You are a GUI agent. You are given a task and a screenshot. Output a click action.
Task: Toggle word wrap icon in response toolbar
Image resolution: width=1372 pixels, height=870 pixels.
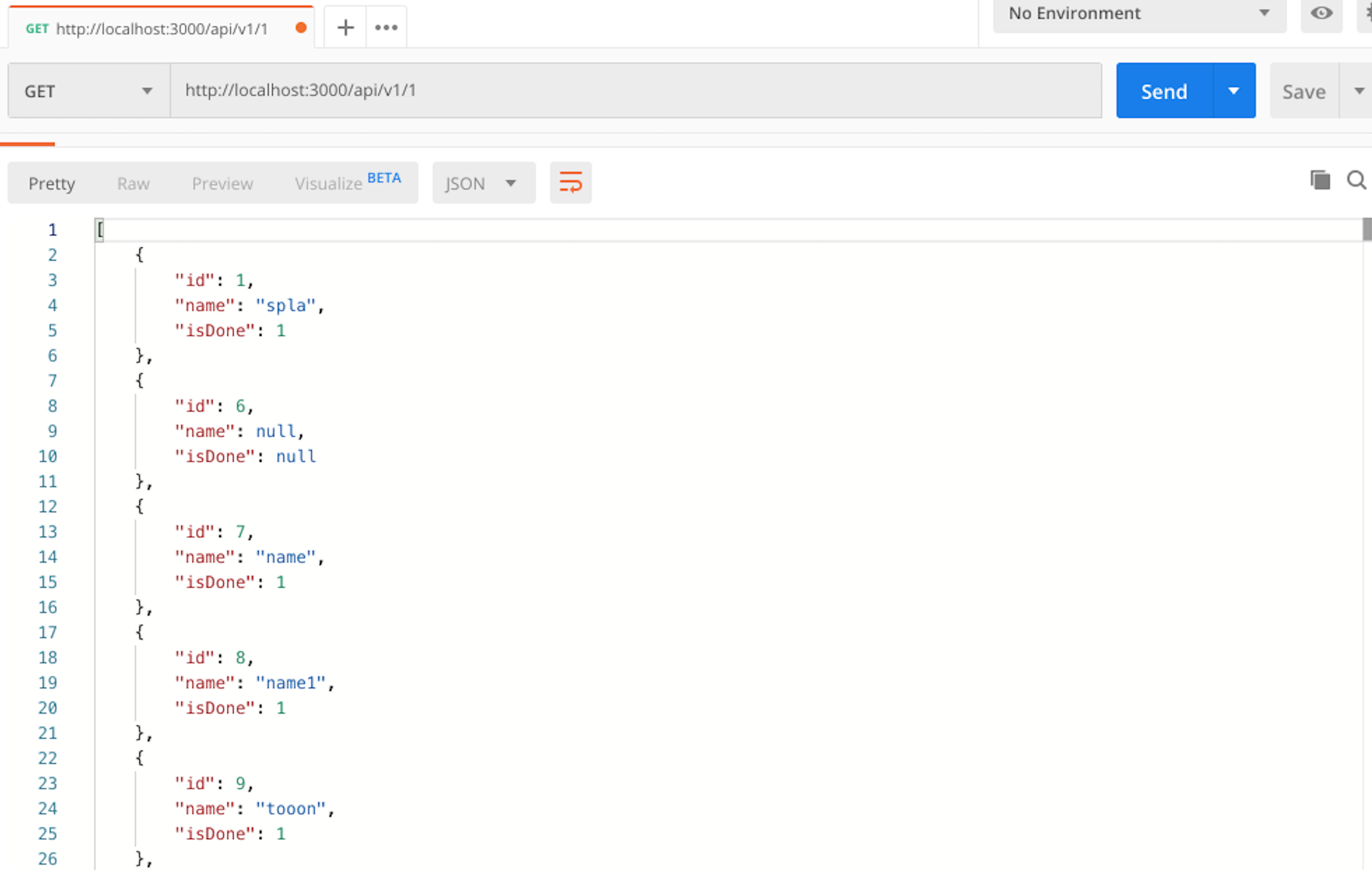(571, 182)
